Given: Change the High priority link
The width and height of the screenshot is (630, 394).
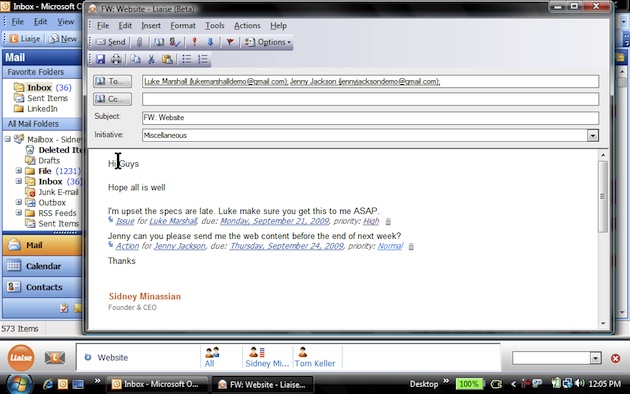Looking at the screenshot, I should (371, 221).
